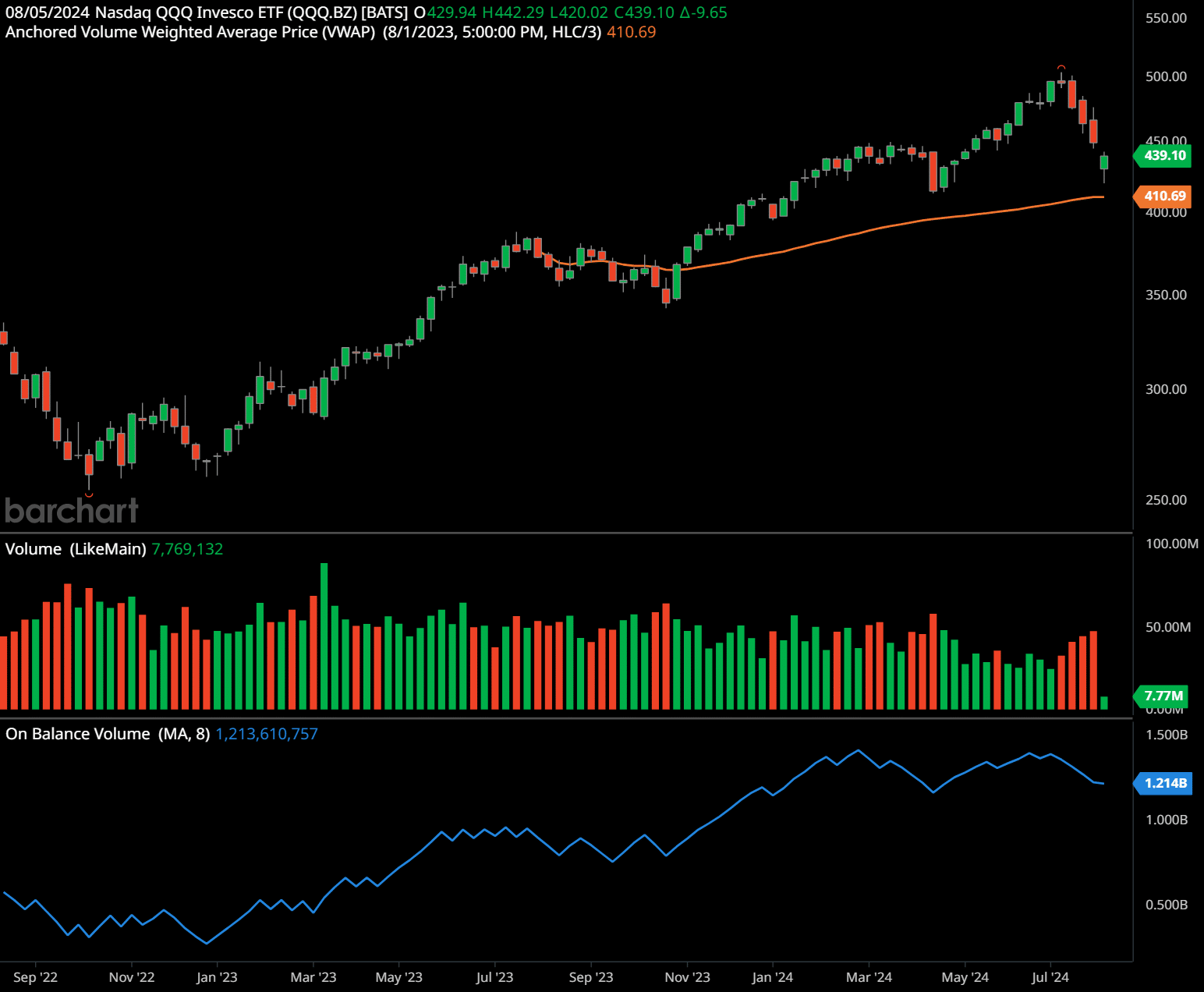Screen dimensions: 1204x992
Task: Click the Volume (LikeMain) indicator label
Action: (x=76, y=549)
